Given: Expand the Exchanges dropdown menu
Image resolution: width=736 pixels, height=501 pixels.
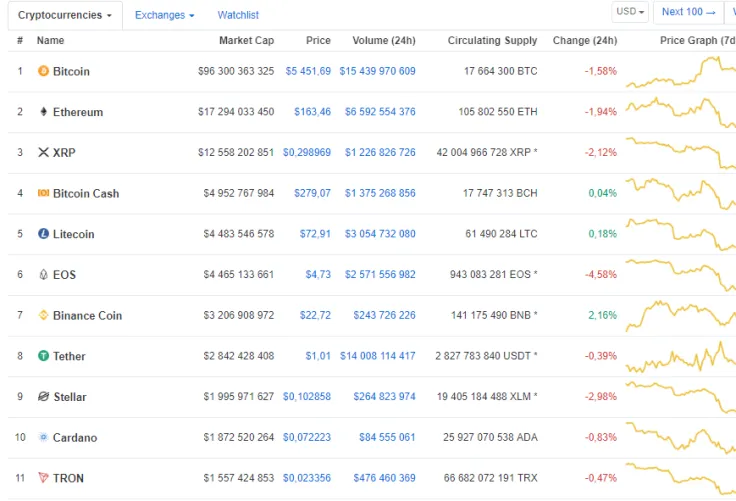Looking at the screenshot, I should coord(164,15).
